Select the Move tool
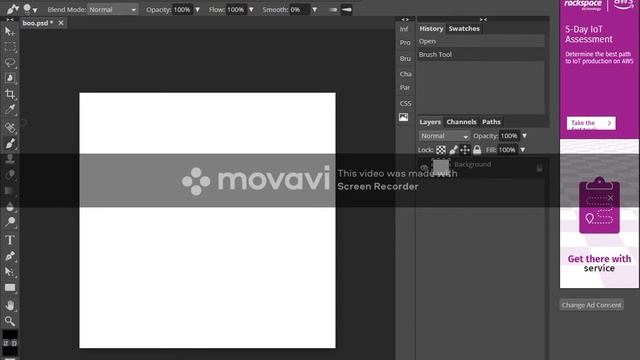Viewport: 640px width, 360px height. coord(10,31)
